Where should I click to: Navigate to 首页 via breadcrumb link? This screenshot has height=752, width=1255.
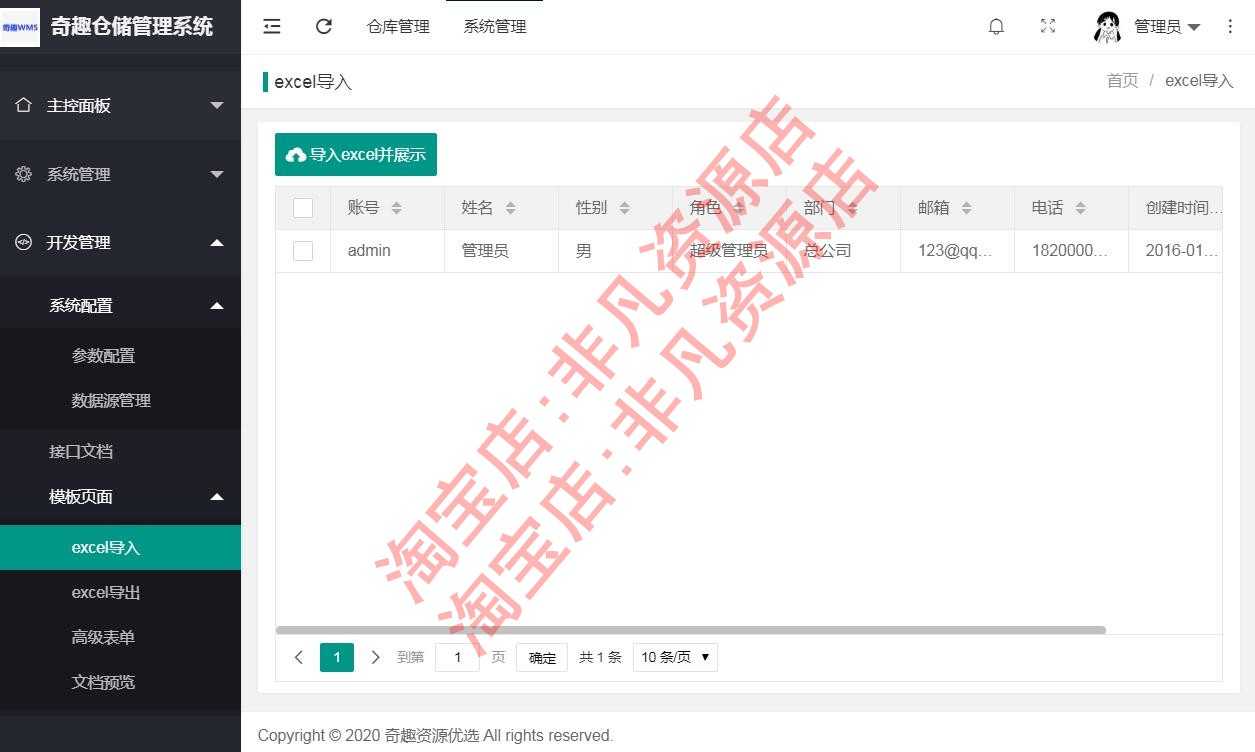1122,81
